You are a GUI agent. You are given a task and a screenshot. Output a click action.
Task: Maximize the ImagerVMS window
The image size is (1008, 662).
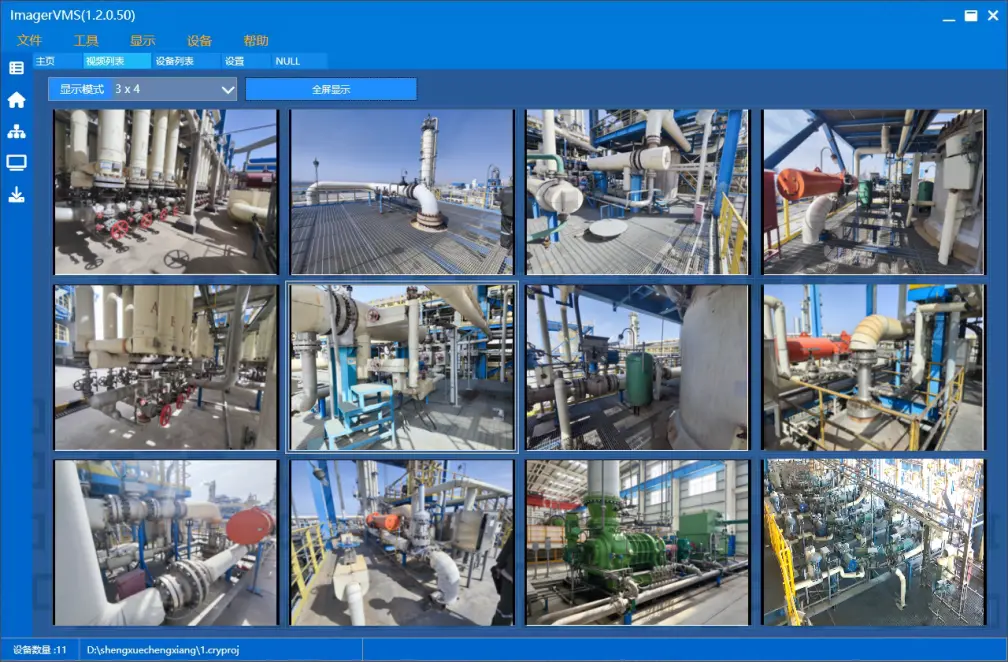(970, 16)
